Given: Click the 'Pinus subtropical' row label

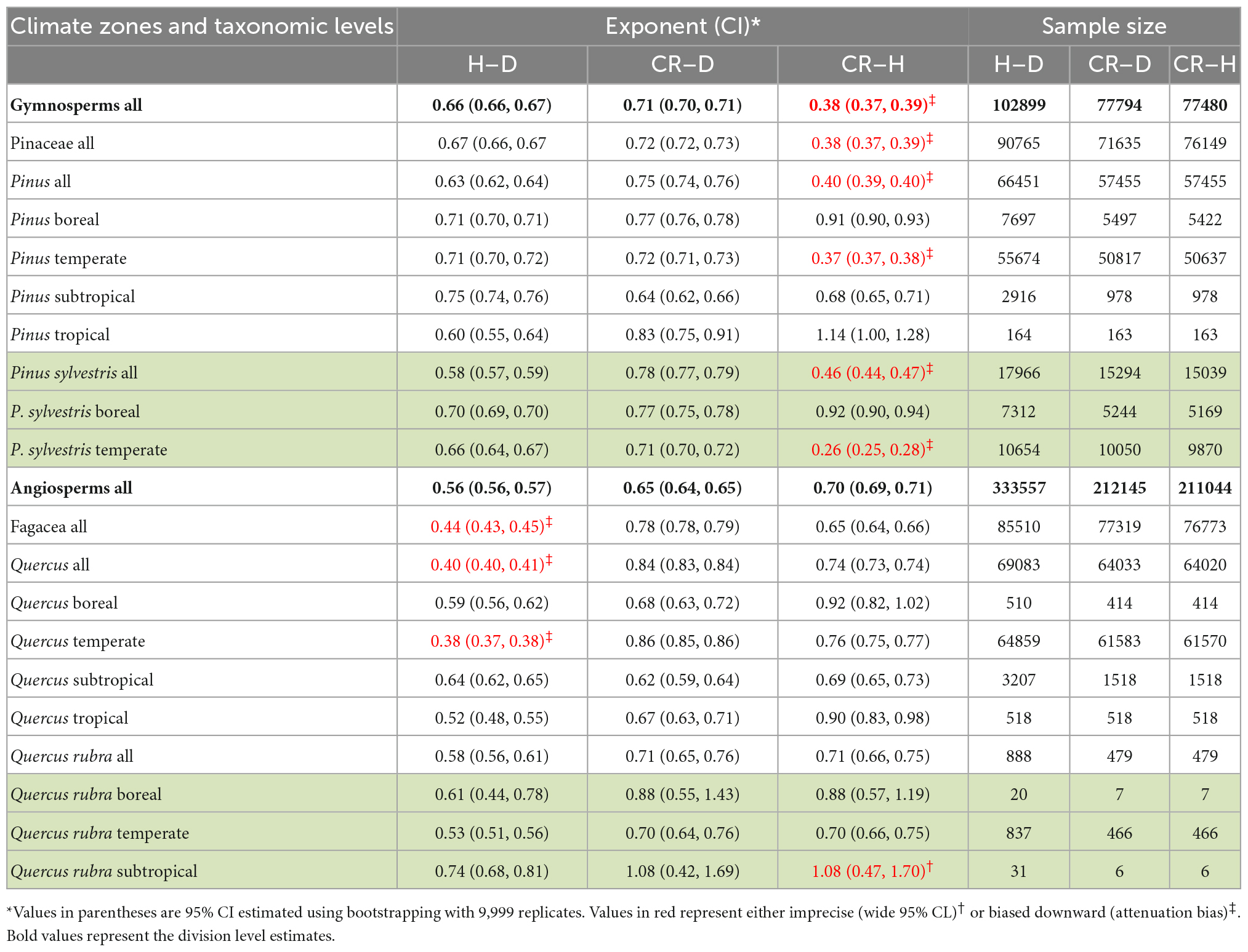Looking at the screenshot, I should point(73,297).
